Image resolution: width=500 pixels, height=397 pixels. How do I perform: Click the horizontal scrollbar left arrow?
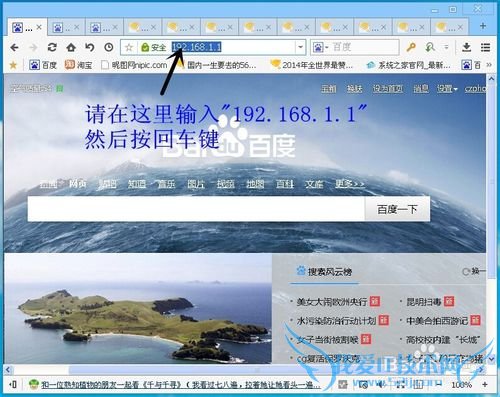click(8, 369)
